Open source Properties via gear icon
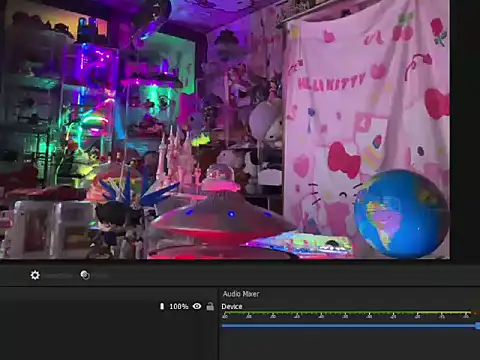 coord(35,275)
